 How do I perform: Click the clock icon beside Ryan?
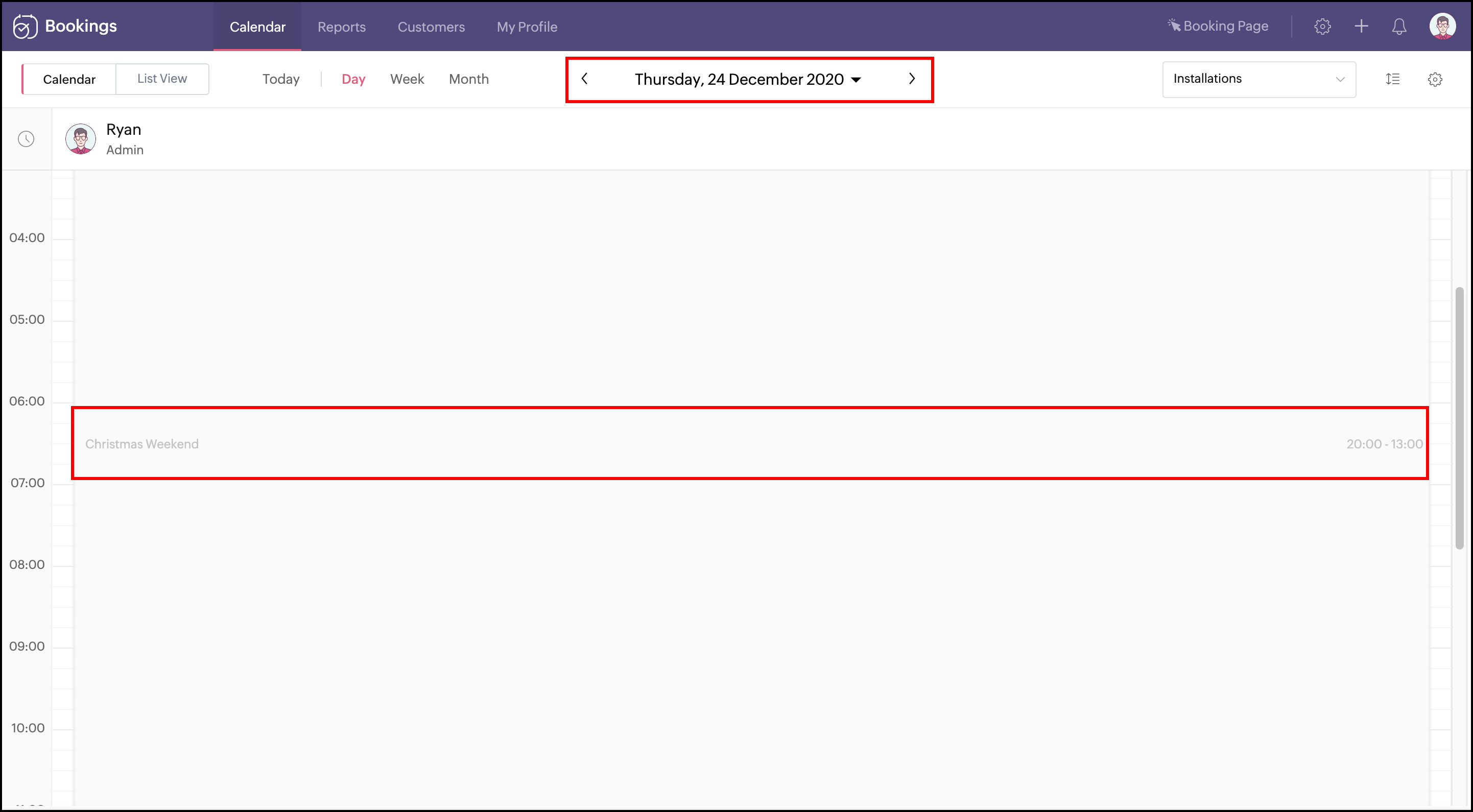26,139
